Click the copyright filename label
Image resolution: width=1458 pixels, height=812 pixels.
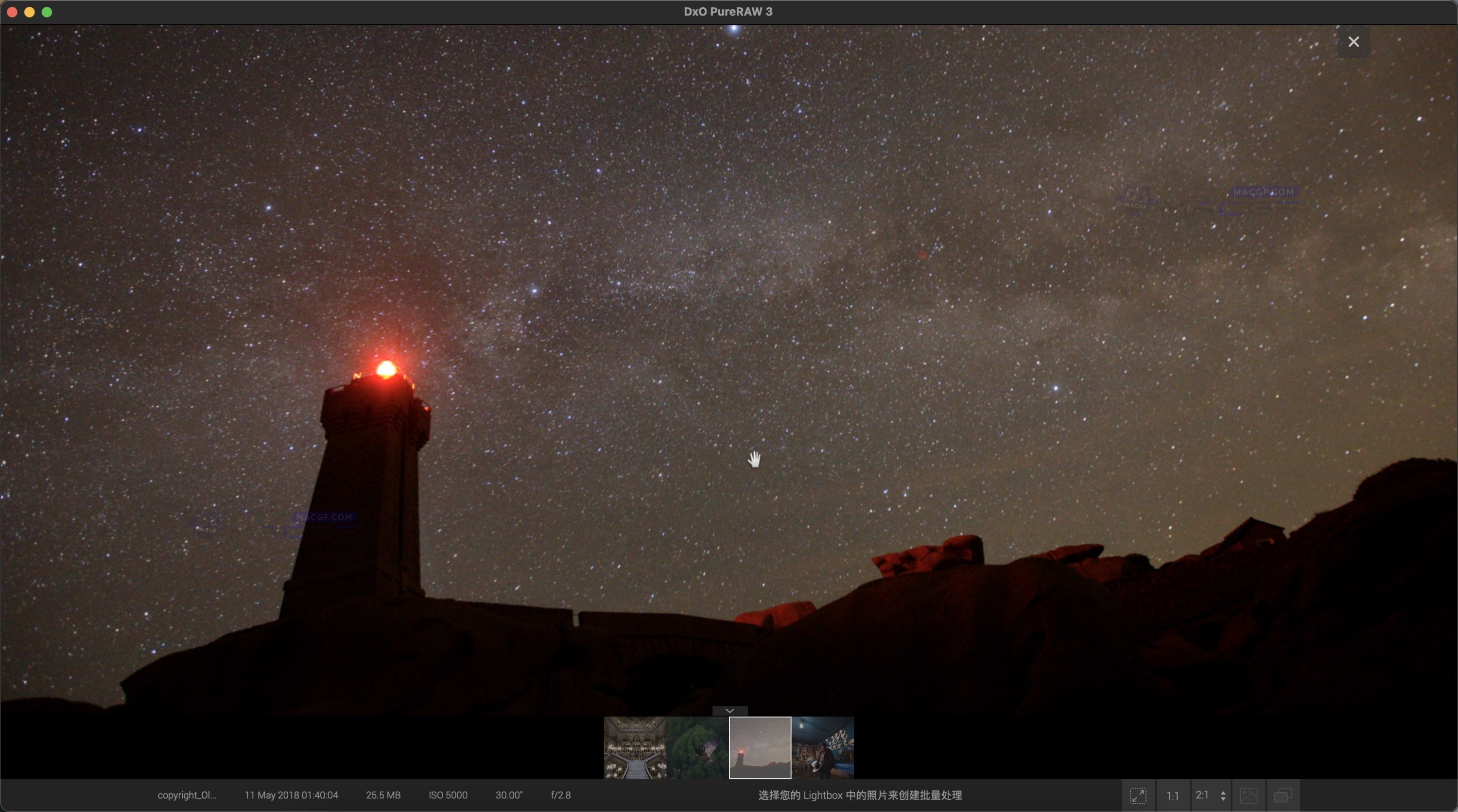pos(187,795)
